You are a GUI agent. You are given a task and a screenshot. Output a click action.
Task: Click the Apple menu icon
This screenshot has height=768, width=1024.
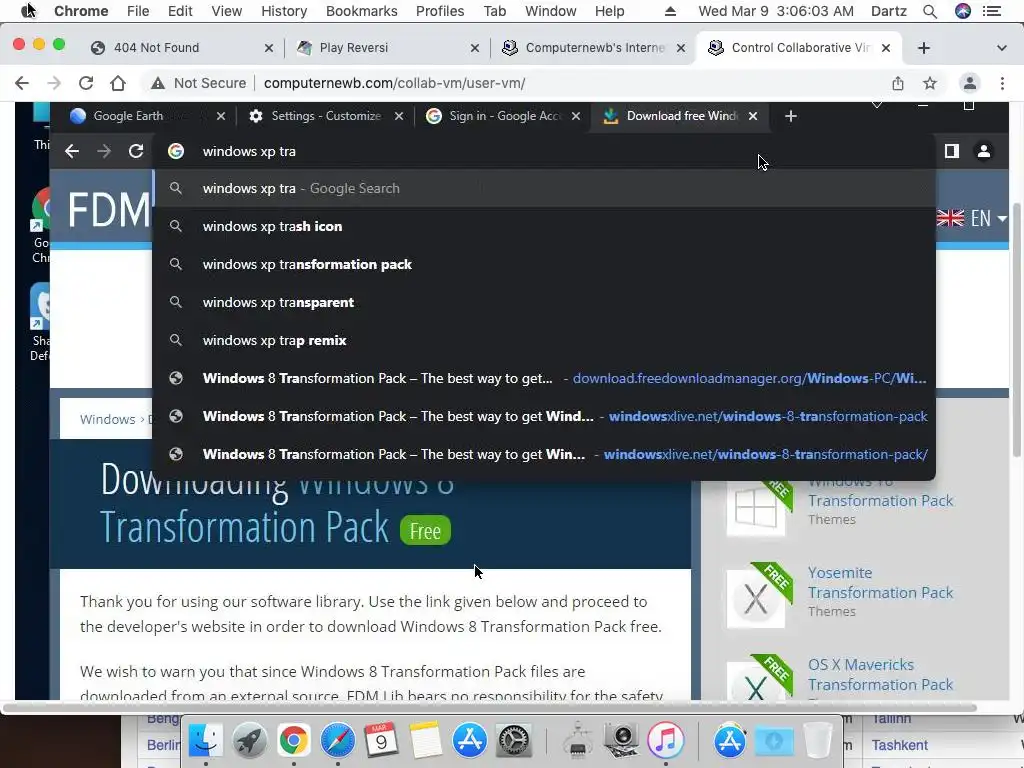point(28,11)
